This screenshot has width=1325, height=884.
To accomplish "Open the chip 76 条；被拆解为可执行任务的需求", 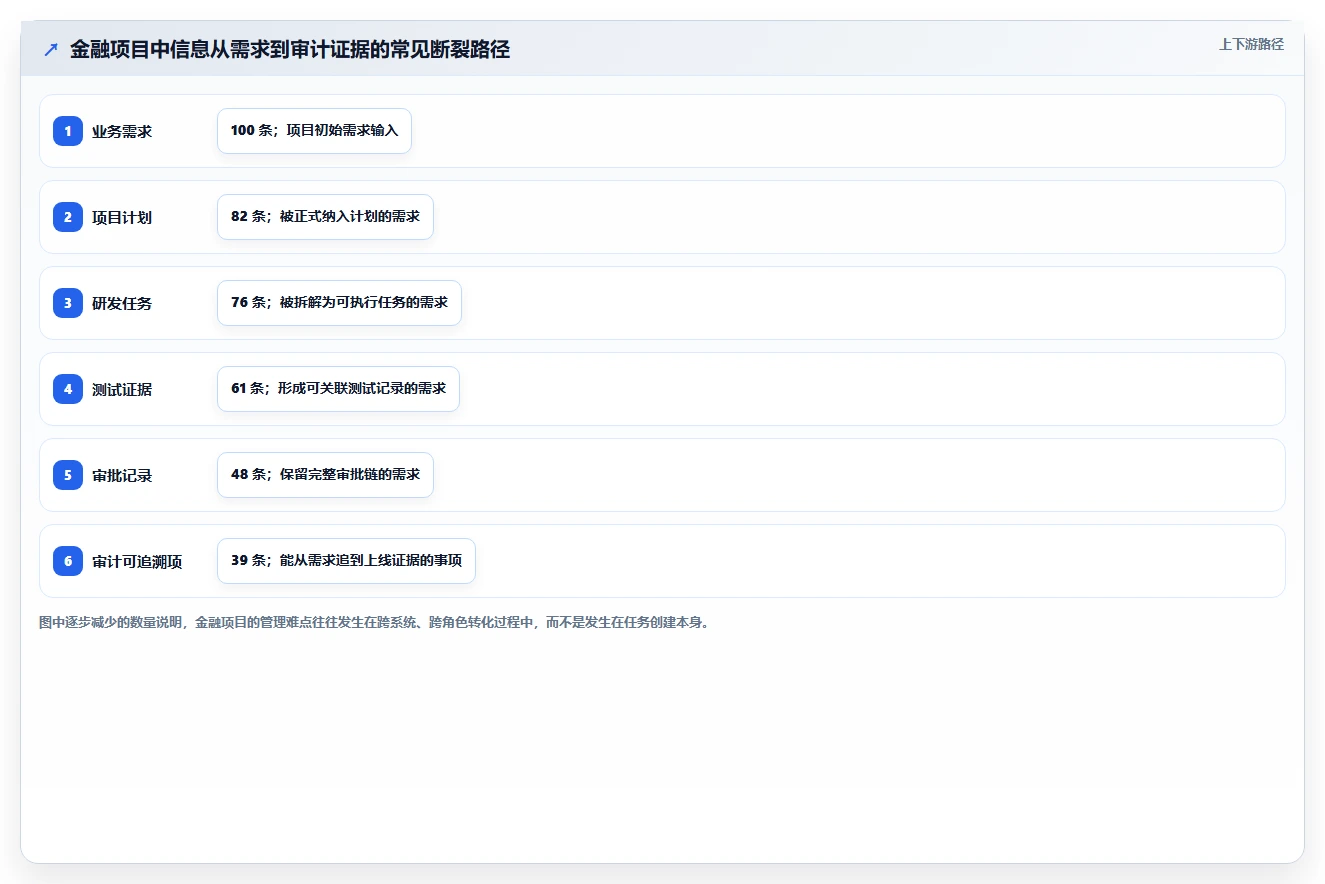I will (x=339, y=303).
